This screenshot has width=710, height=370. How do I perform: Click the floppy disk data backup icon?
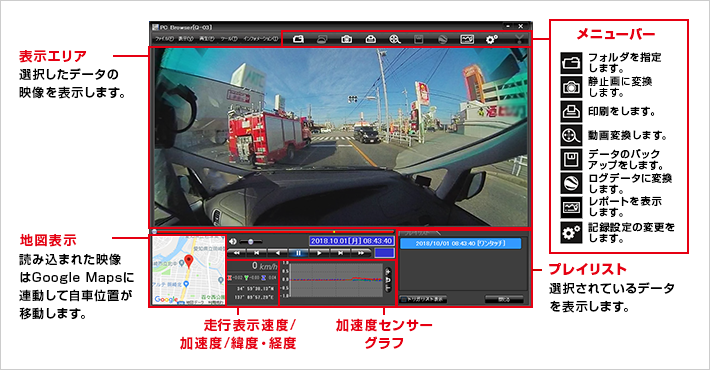(x=419, y=39)
